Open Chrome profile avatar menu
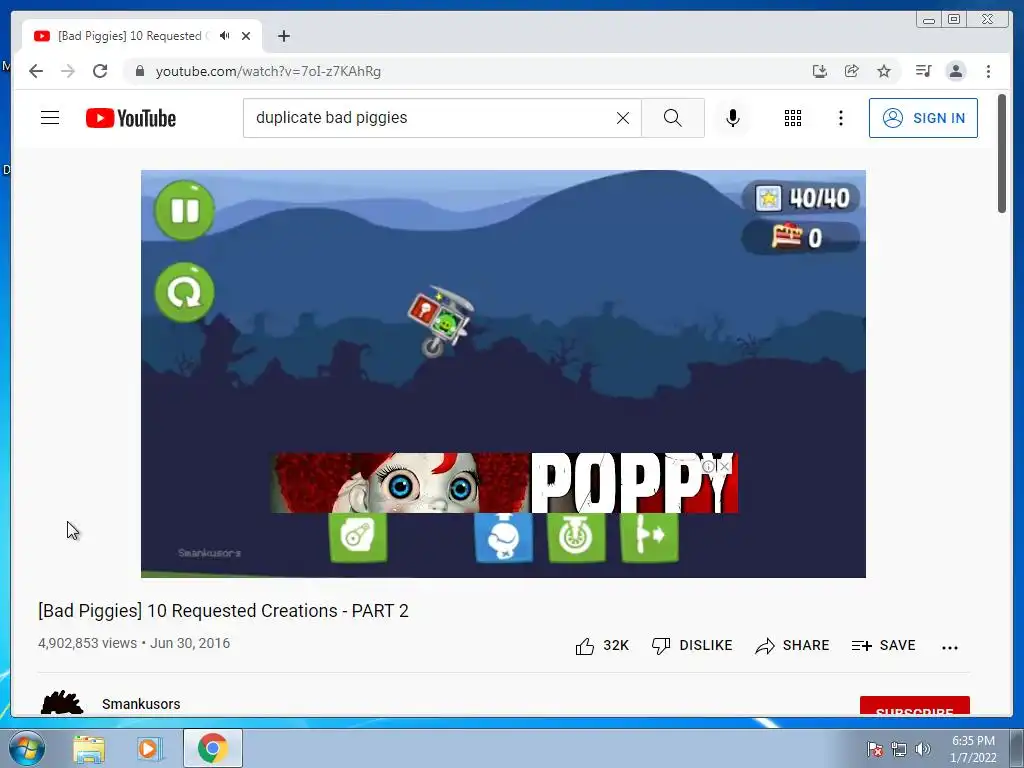Screen dimensions: 1024x768 click(955, 71)
